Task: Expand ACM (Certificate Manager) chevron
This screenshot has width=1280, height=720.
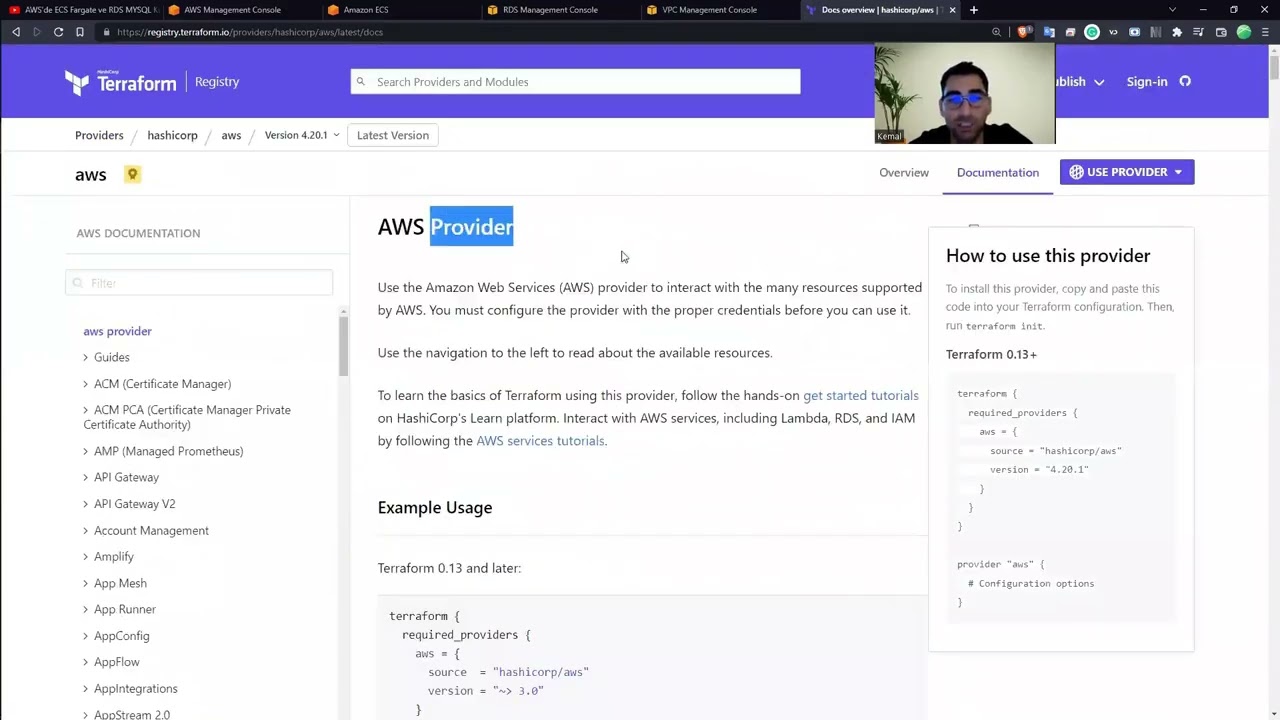Action: 86,384
